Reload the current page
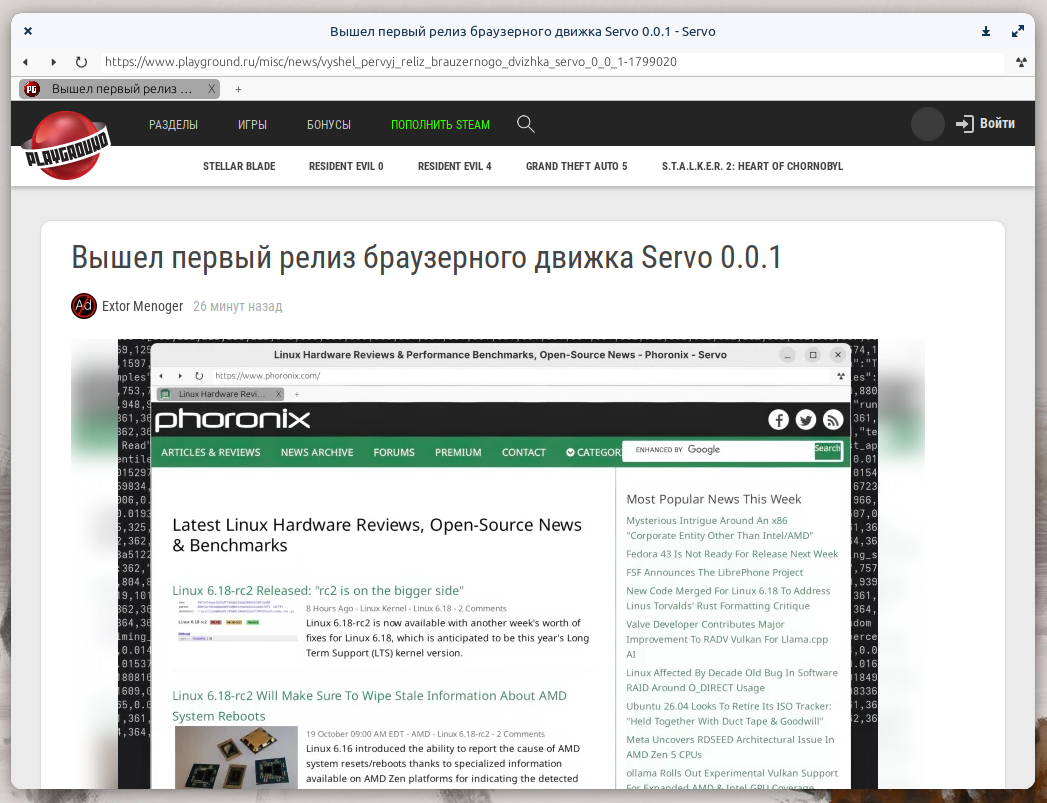The height and width of the screenshot is (803, 1047). [81, 62]
